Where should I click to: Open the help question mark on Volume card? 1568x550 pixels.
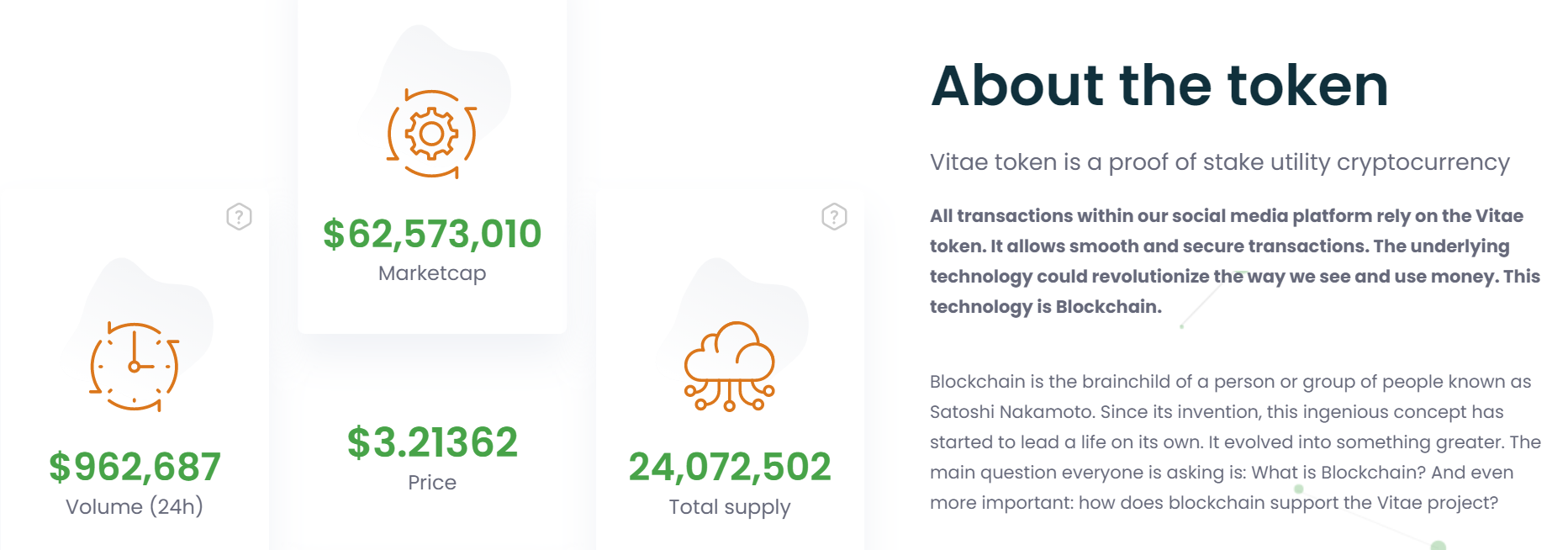239,217
